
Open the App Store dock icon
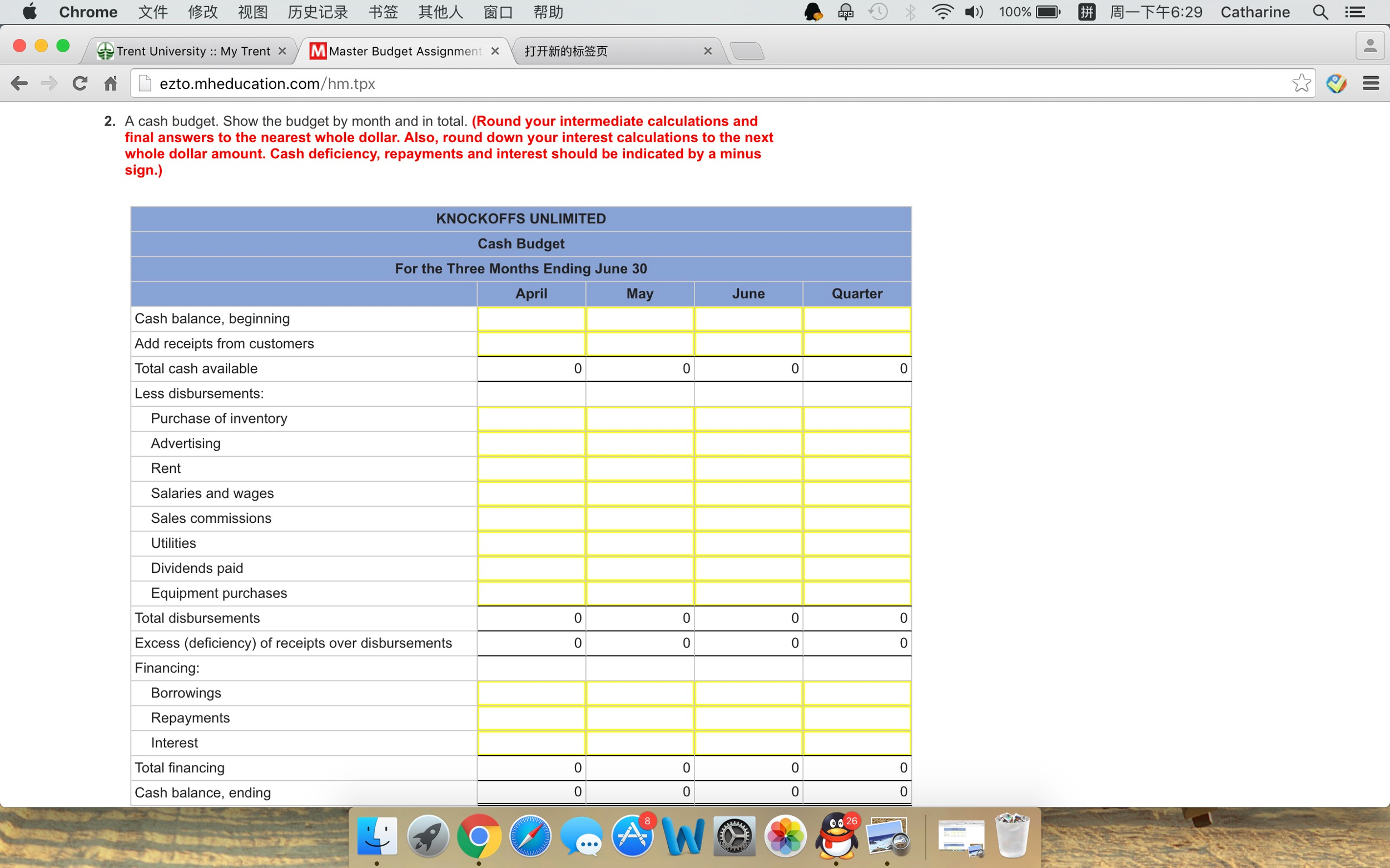click(x=632, y=836)
